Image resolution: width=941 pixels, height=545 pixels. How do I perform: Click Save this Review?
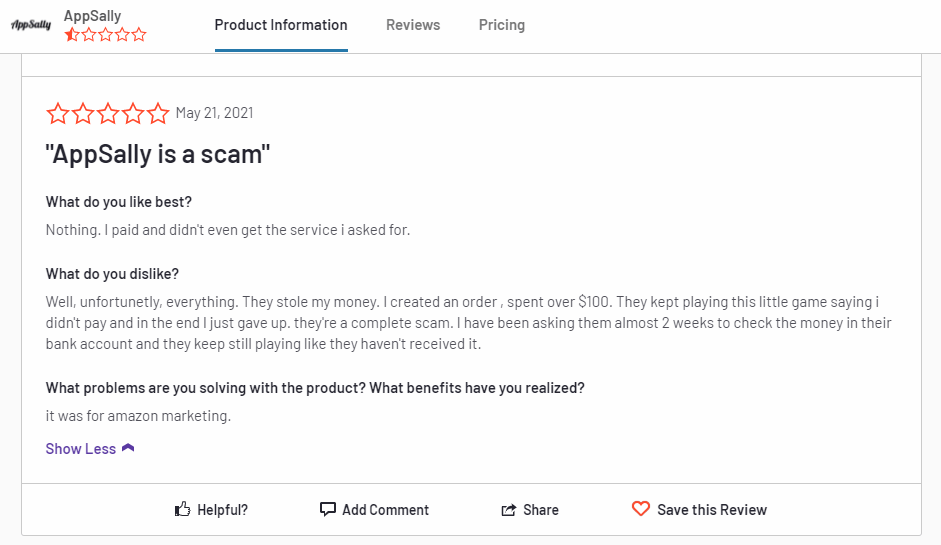[712, 510]
